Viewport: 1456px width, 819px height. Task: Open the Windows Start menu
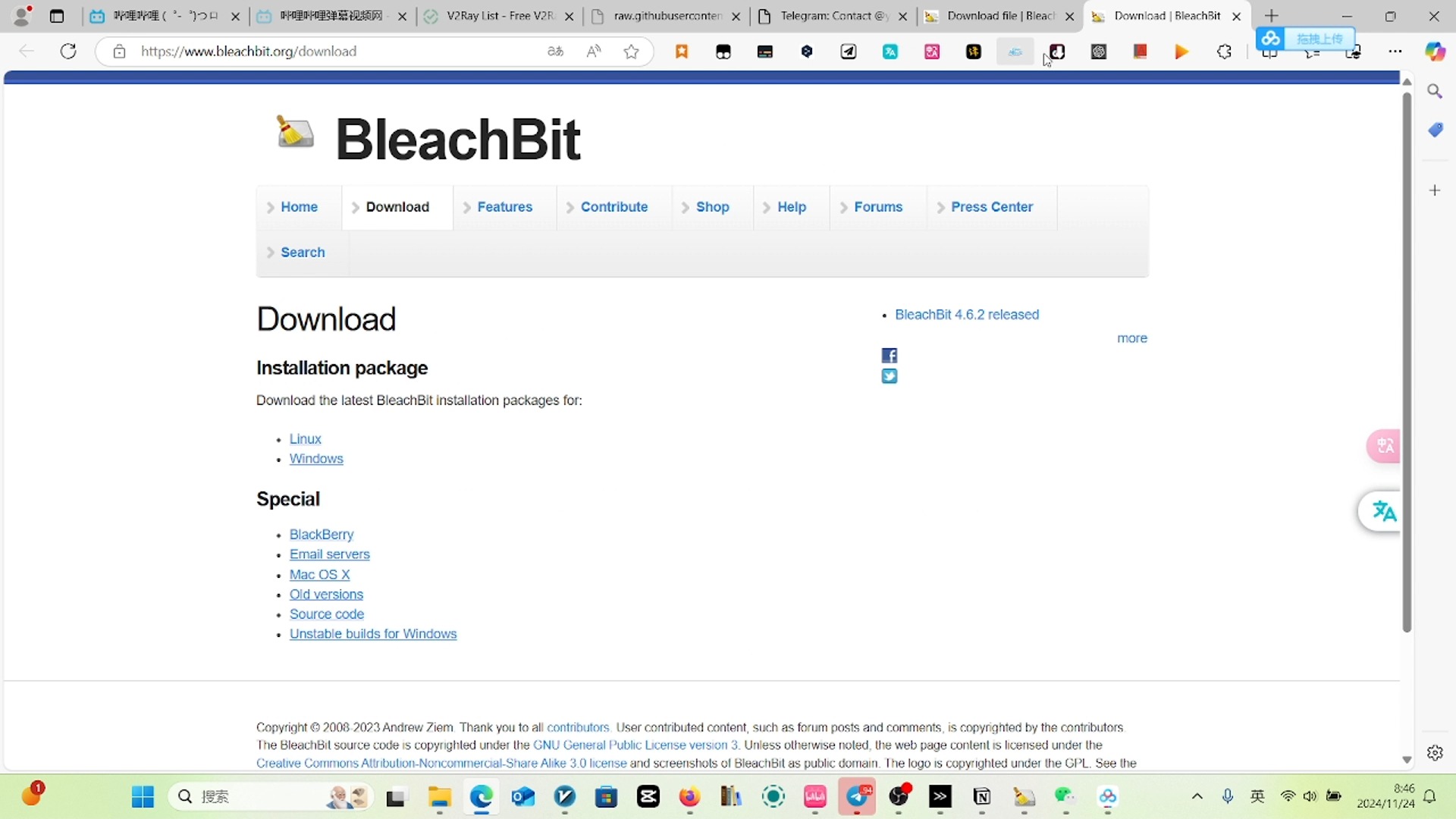pos(143,797)
